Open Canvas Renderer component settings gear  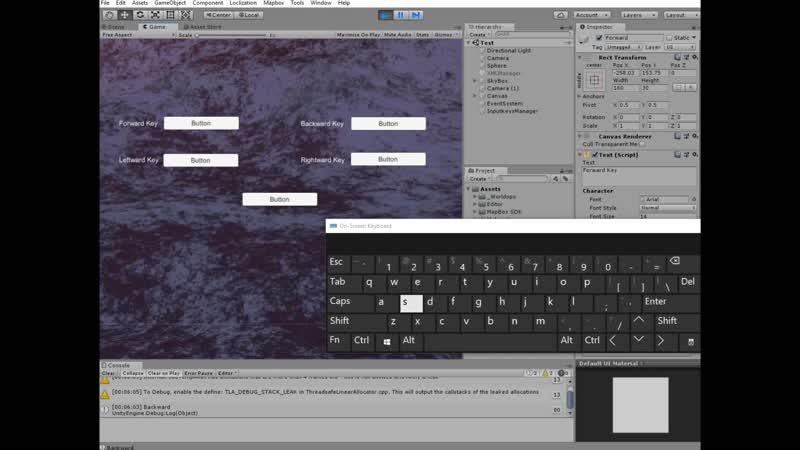(694, 136)
